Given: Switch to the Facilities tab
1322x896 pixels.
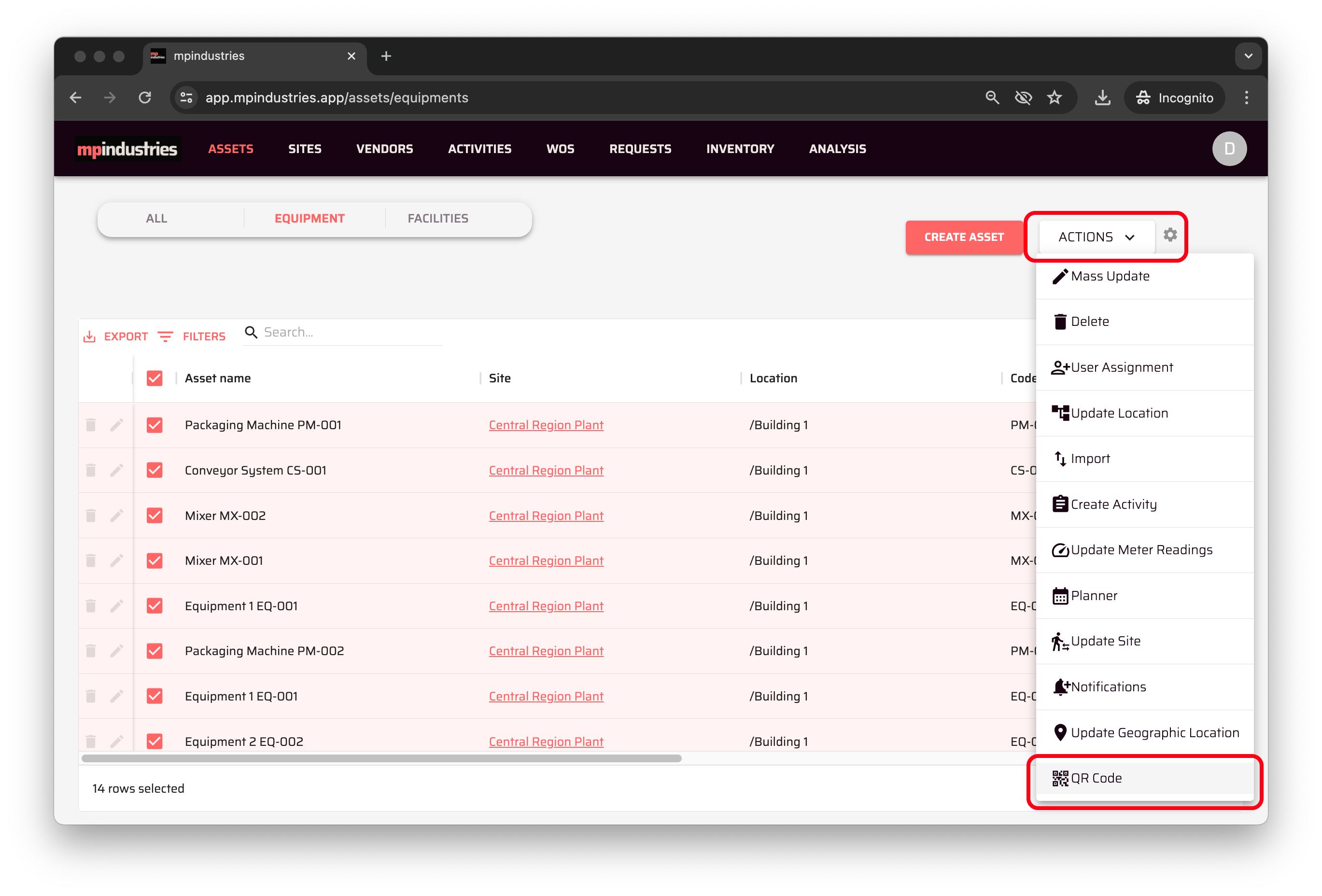Looking at the screenshot, I should coord(437,219).
